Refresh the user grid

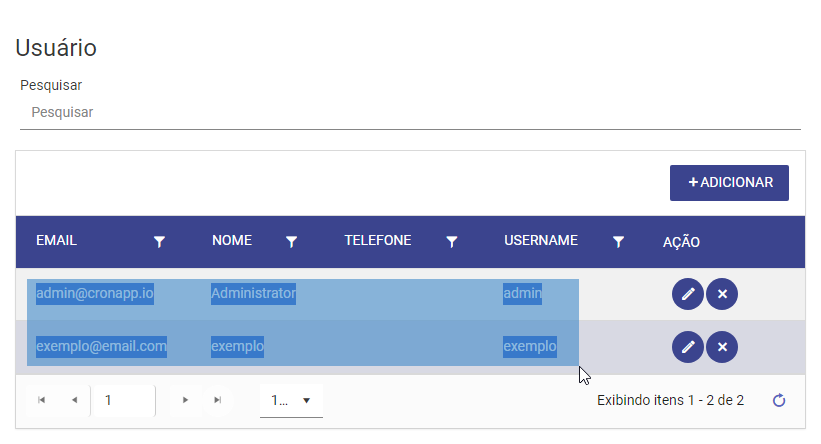pyautogui.click(x=779, y=401)
